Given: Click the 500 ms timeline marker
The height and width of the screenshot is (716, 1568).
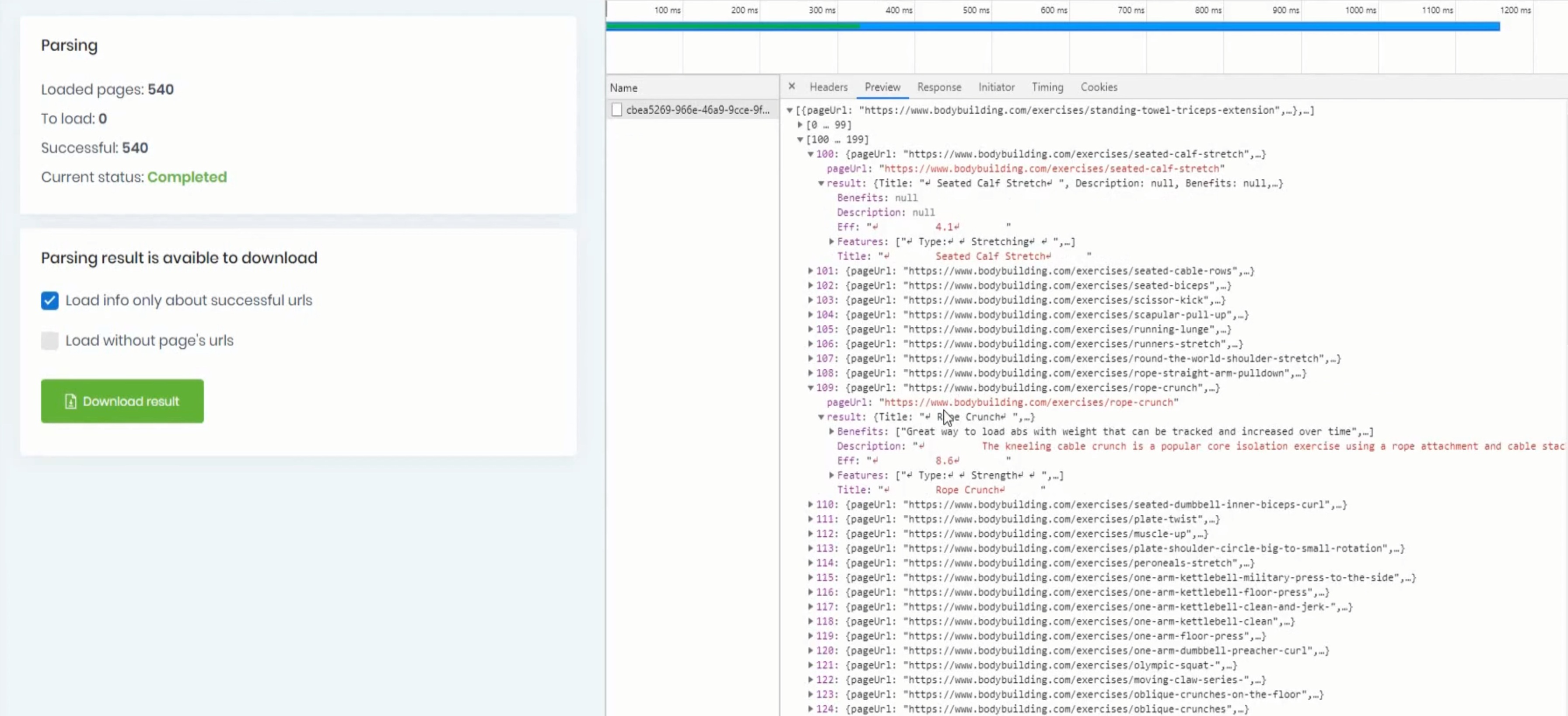Looking at the screenshot, I should click(x=976, y=10).
